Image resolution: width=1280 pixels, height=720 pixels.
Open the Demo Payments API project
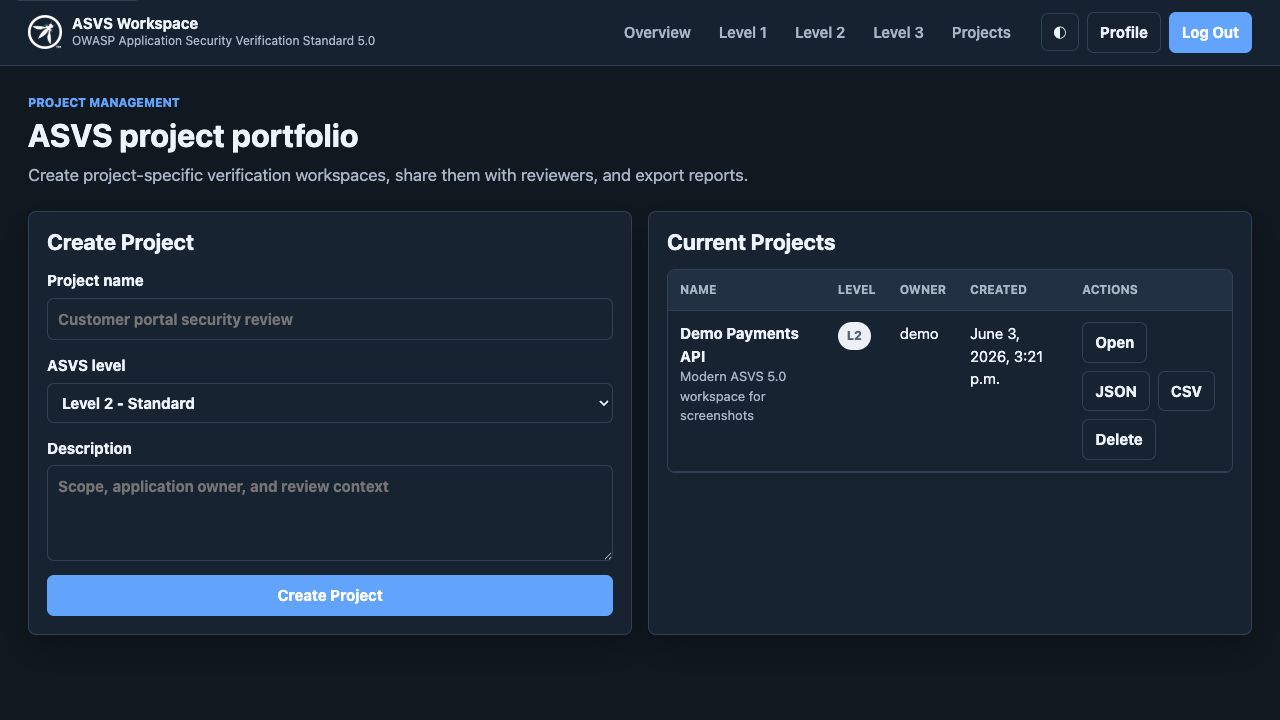(x=1114, y=342)
